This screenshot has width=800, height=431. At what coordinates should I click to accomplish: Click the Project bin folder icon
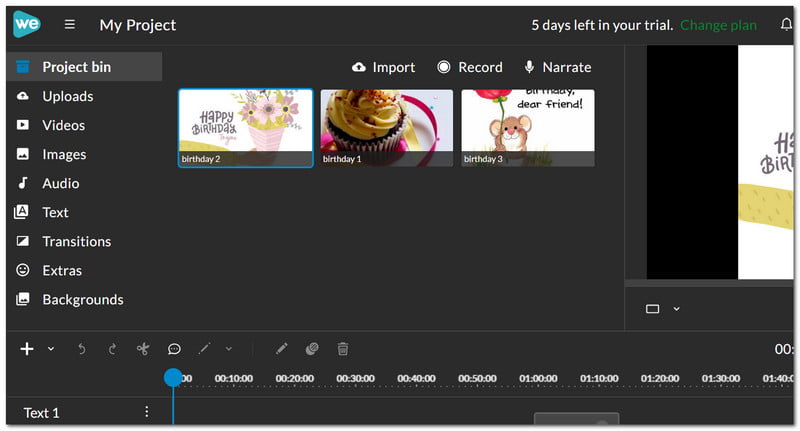pos(22,67)
